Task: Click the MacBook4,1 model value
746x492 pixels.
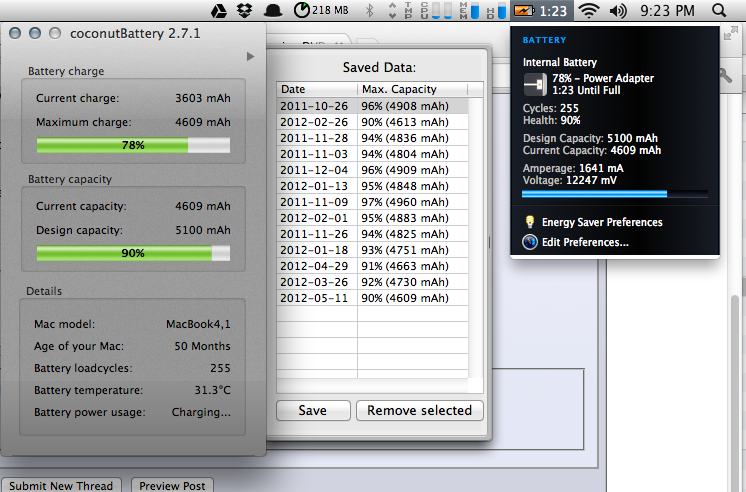Action: 198,324
